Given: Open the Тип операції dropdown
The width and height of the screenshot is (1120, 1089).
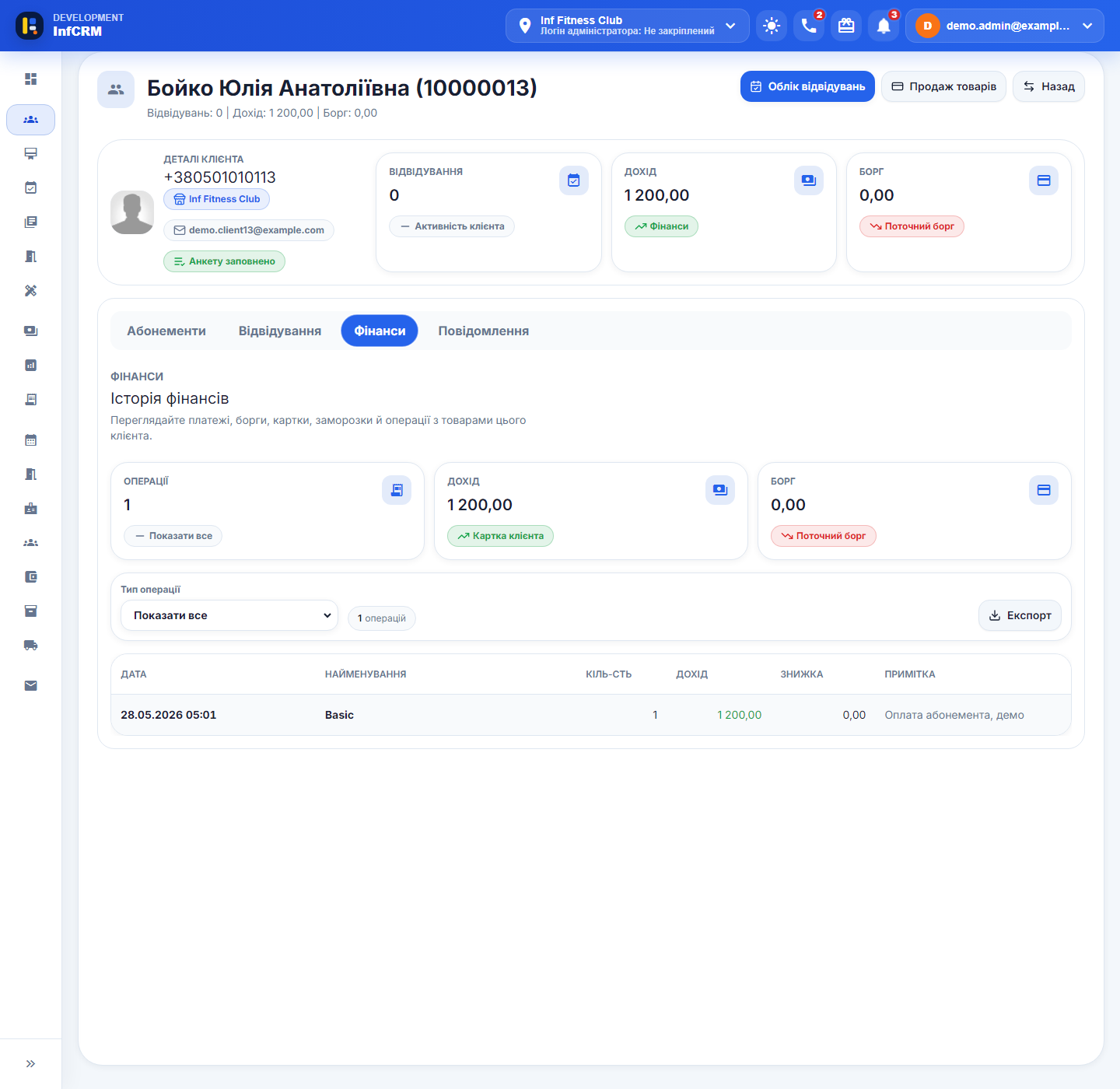Looking at the screenshot, I should pos(229,615).
